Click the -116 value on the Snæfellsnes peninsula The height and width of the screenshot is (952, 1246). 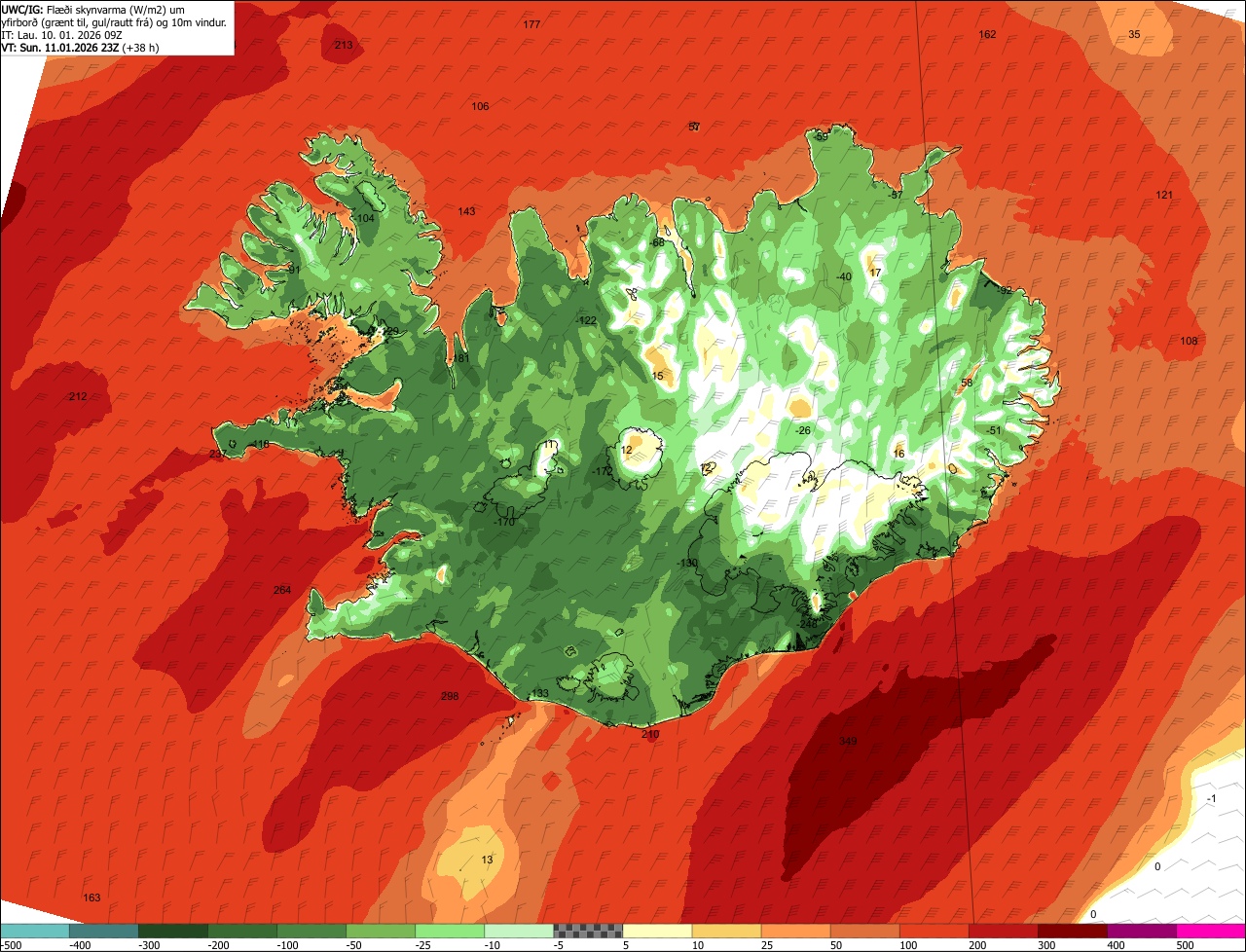259,445
